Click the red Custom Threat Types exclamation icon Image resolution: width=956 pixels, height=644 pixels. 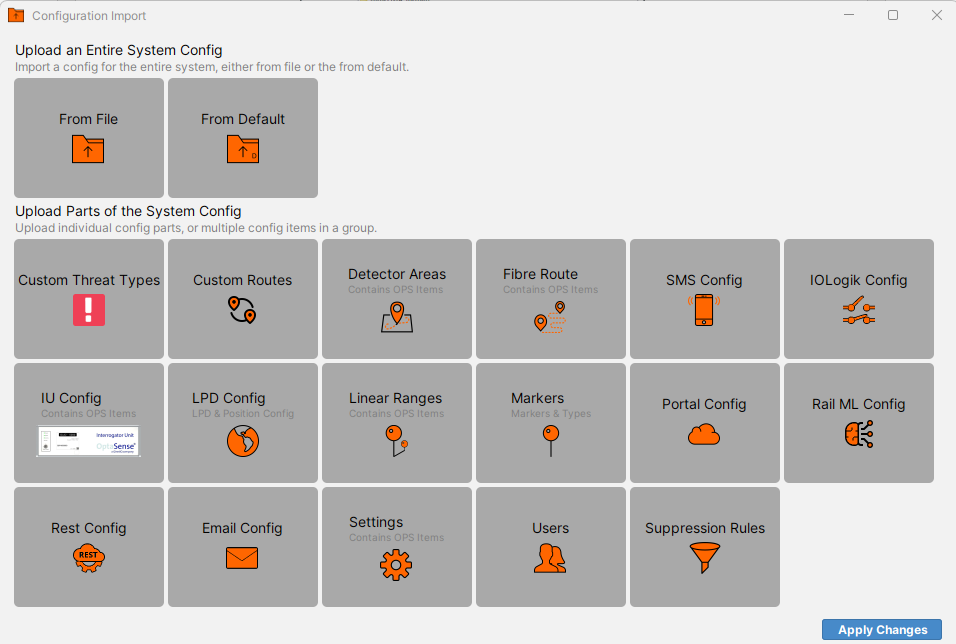tap(89, 310)
